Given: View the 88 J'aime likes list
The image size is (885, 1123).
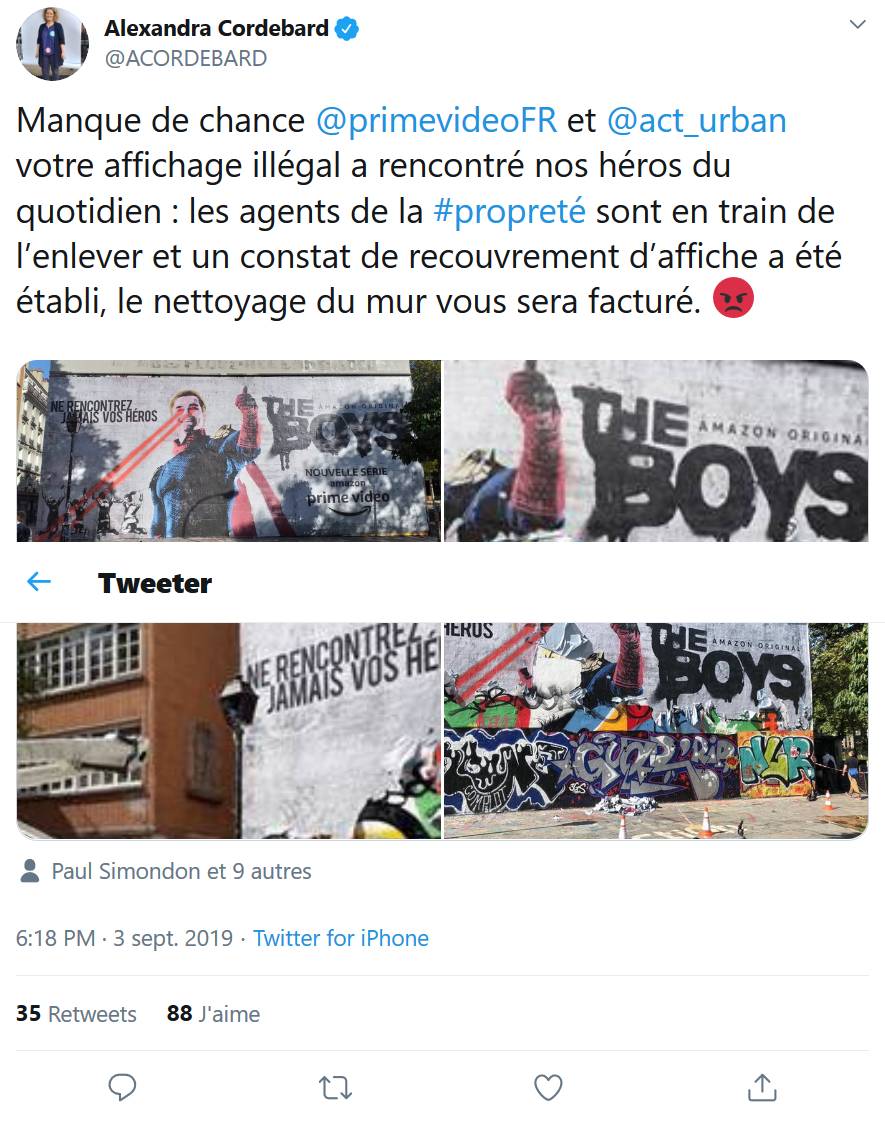Looking at the screenshot, I should 213,1014.
